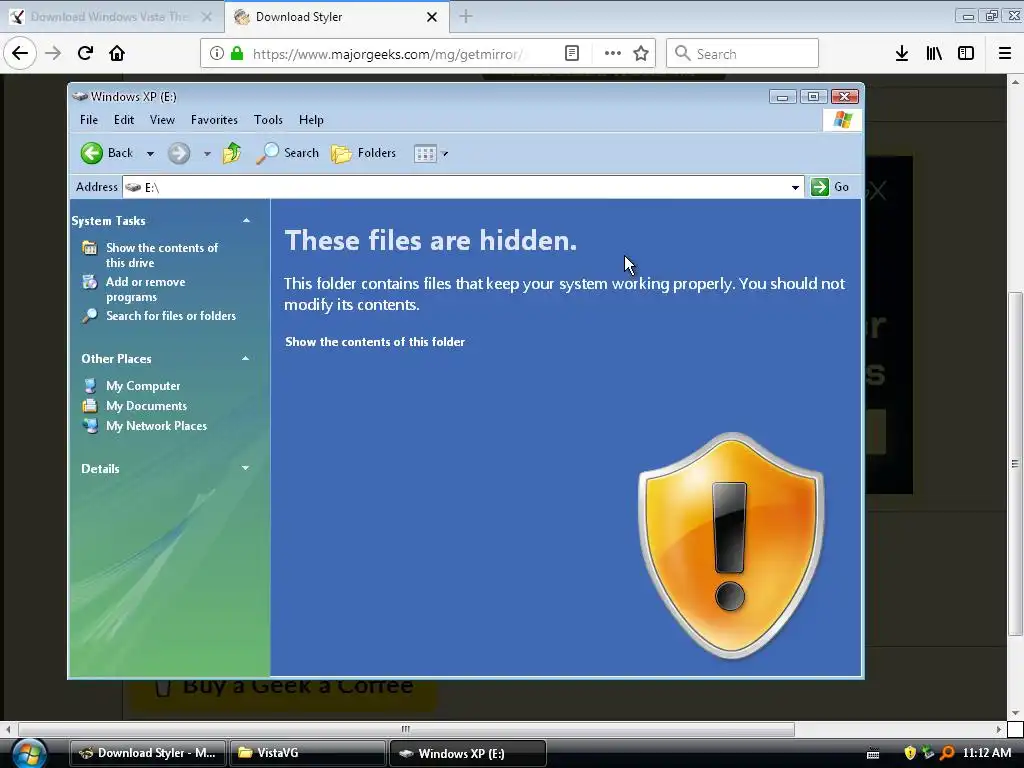Image resolution: width=1024 pixels, height=768 pixels.
Task: Click the Firefox vertical scrollbar thumb
Action: point(1015,463)
